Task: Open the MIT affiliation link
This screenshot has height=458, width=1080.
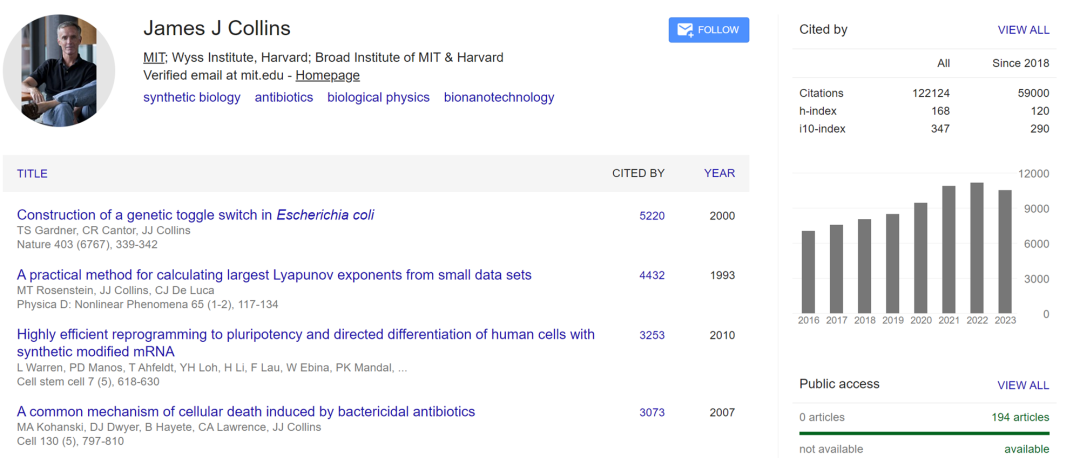Action: click(154, 57)
